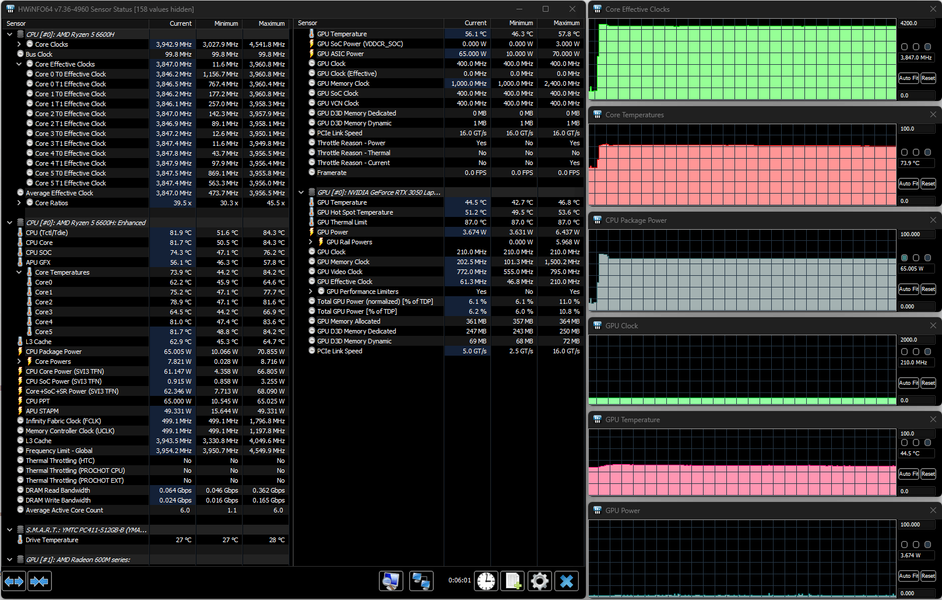Open the remote network monitors icon
The height and width of the screenshot is (600, 942).
pos(422,581)
